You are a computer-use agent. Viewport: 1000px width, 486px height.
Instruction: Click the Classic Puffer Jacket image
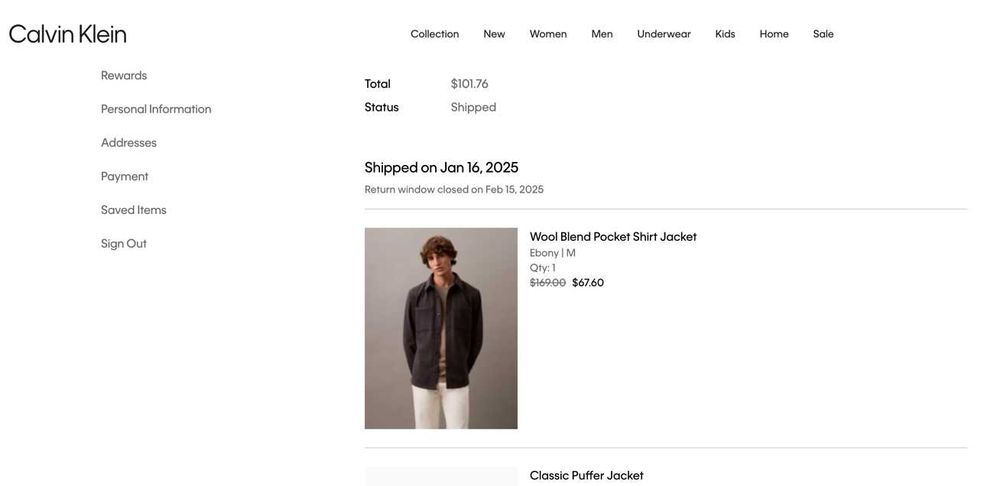point(441,477)
